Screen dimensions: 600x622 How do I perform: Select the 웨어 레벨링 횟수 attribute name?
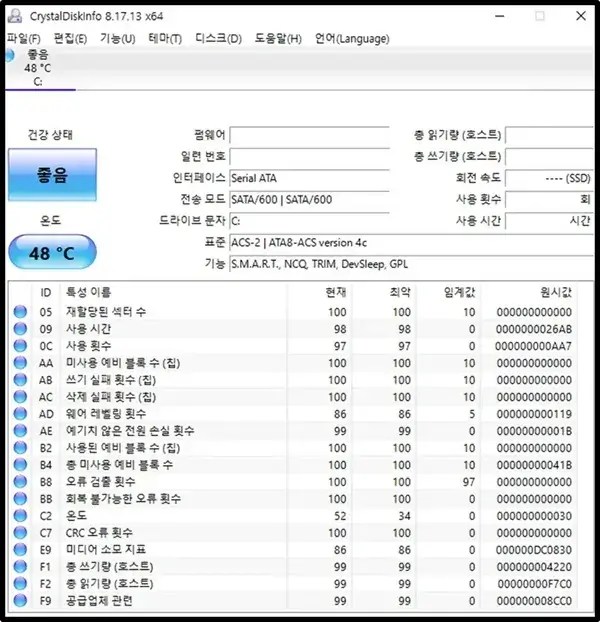tap(106, 414)
